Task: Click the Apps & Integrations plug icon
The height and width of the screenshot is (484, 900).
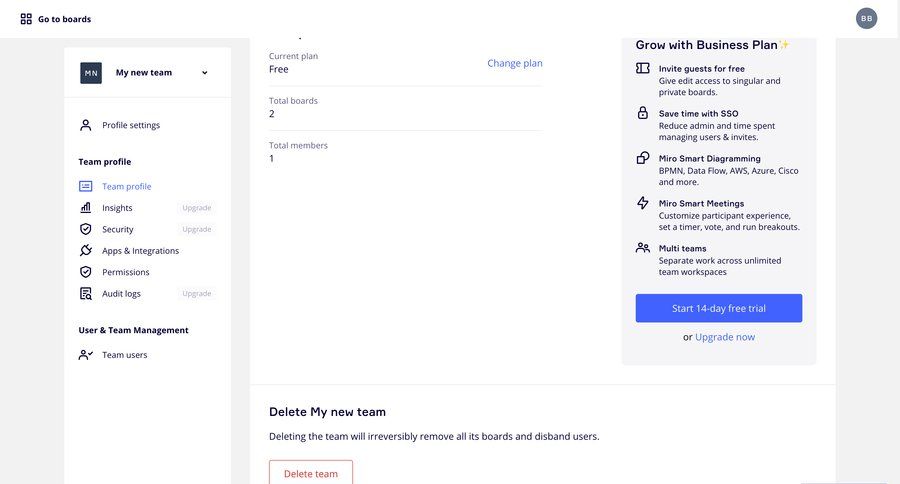Action: coord(86,250)
